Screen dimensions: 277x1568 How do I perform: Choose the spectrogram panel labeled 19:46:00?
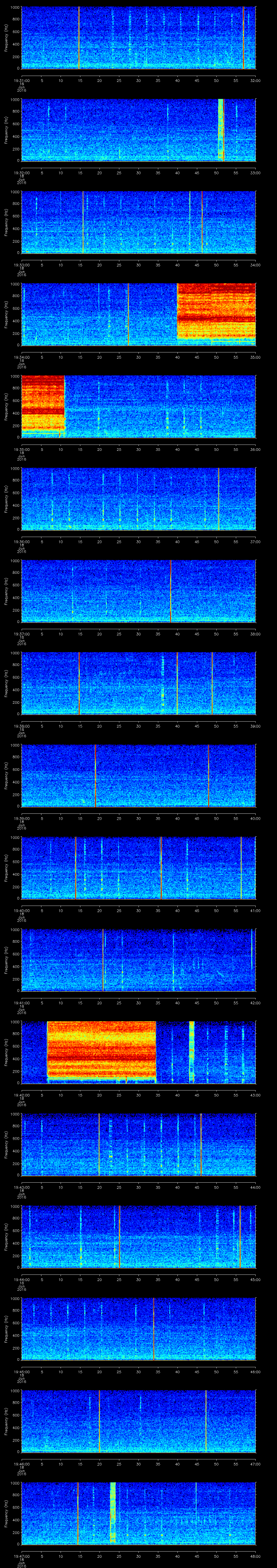coord(138,1422)
